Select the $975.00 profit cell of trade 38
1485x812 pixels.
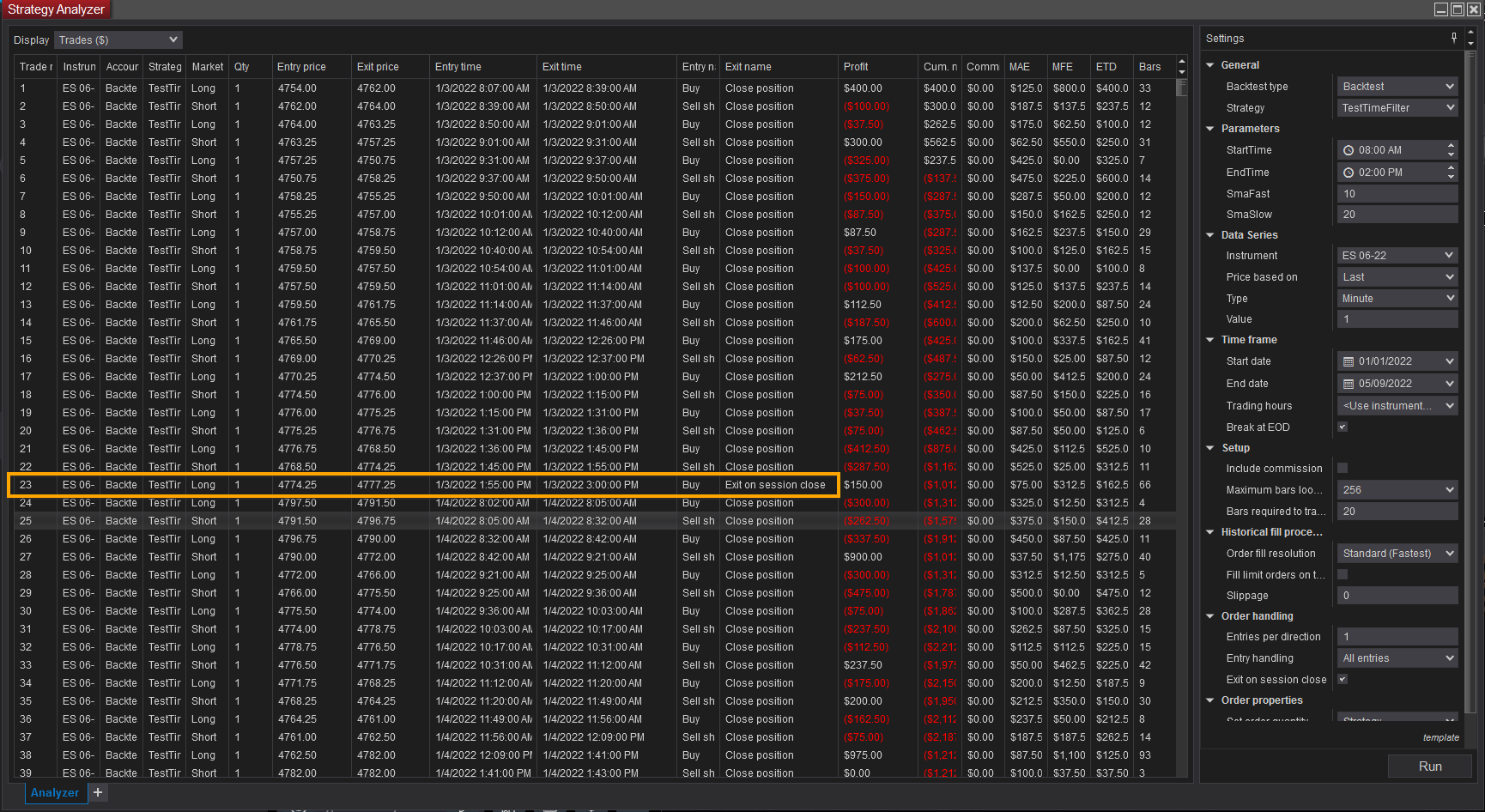pos(877,755)
